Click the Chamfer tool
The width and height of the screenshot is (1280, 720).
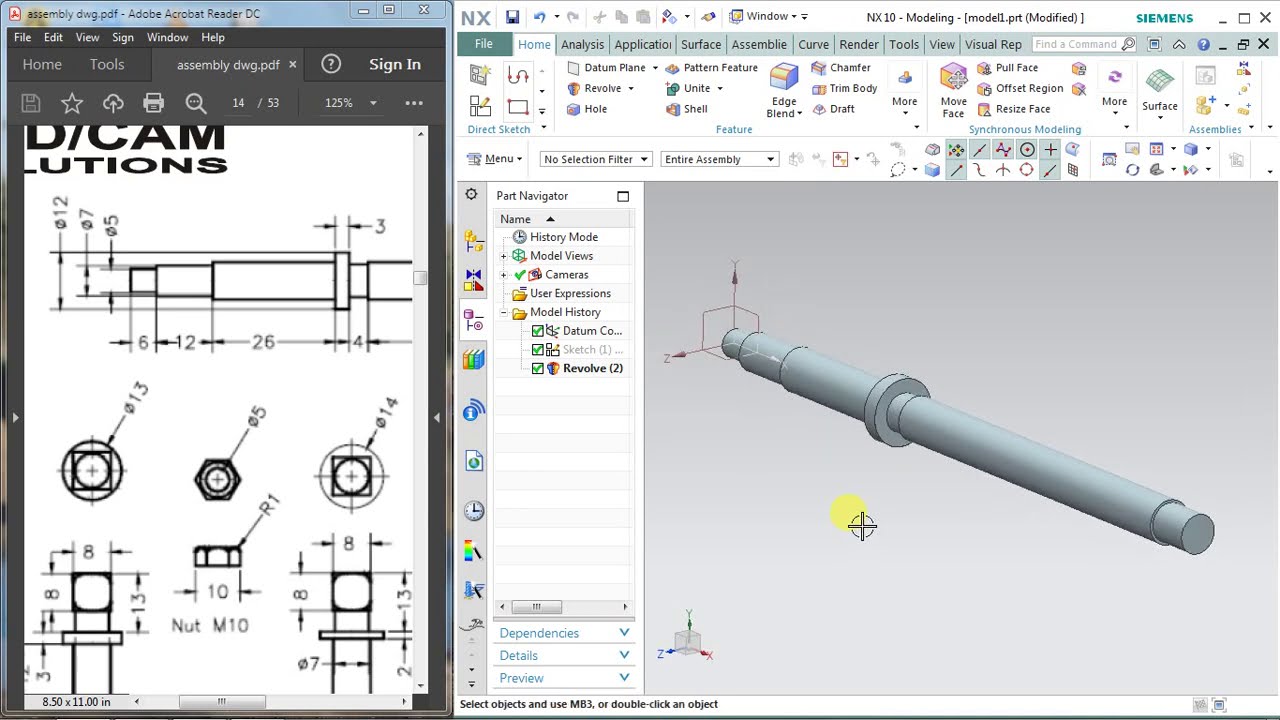pyautogui.click(x=841, y=67)
